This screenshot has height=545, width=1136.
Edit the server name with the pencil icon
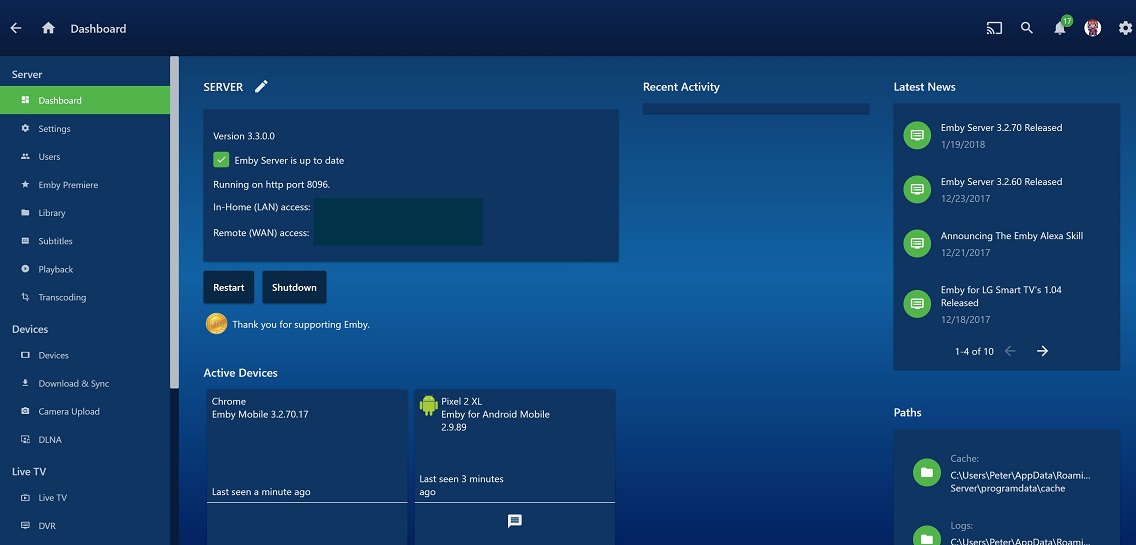tap(261, 87)
